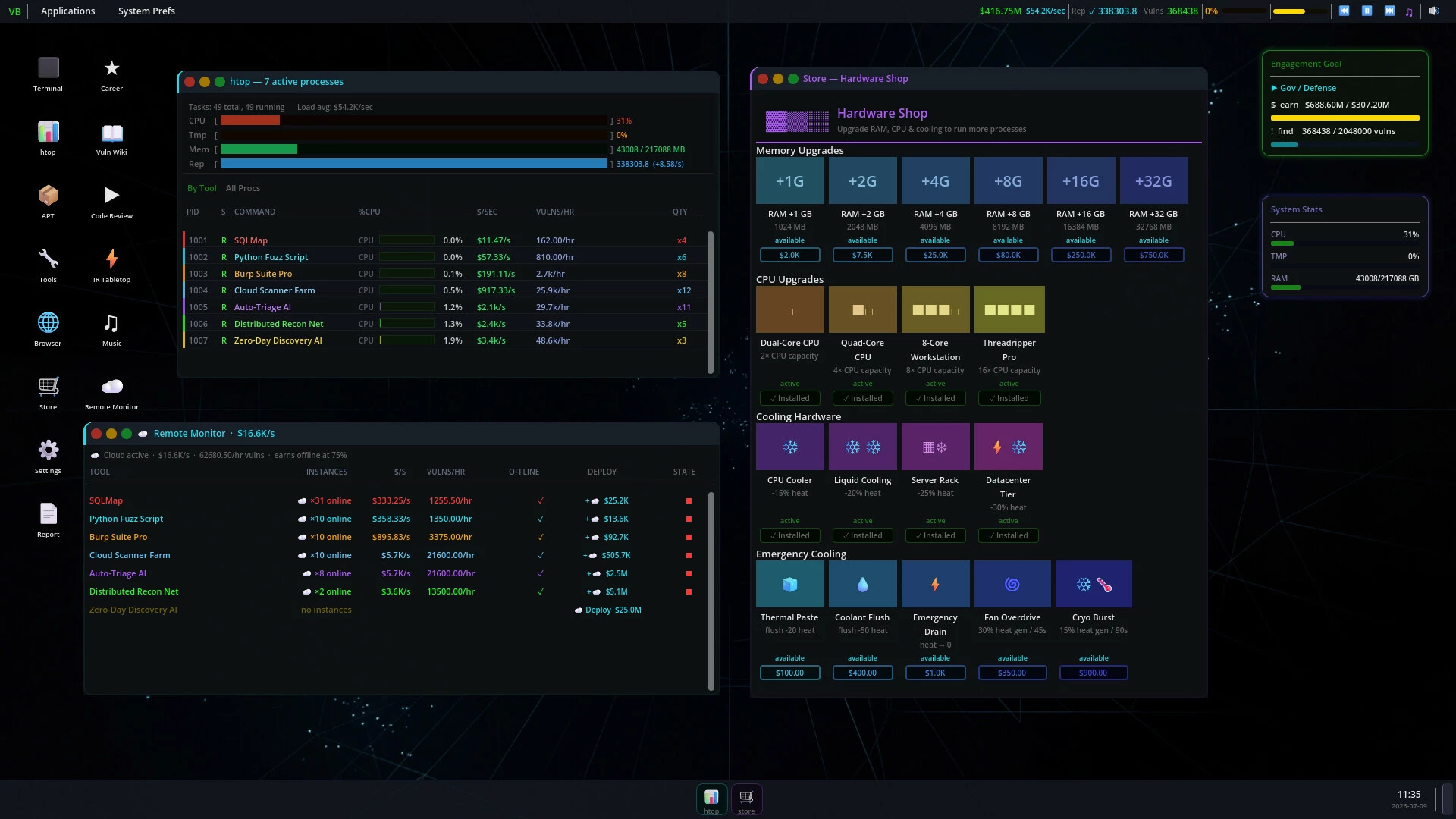
Task: Select the RAM +8G memory tile
Action: (1008, 180)
